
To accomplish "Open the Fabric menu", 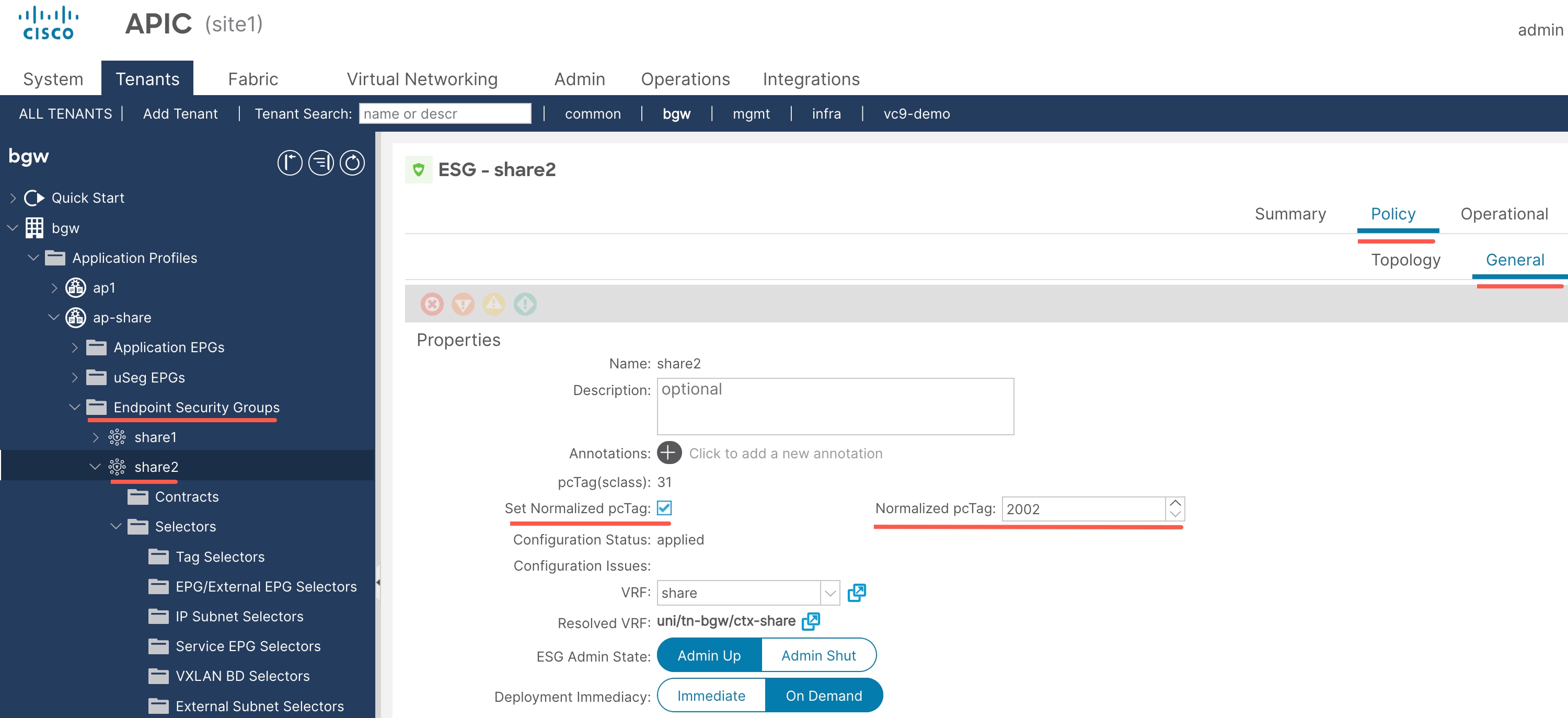I will [x=252, y=78].
